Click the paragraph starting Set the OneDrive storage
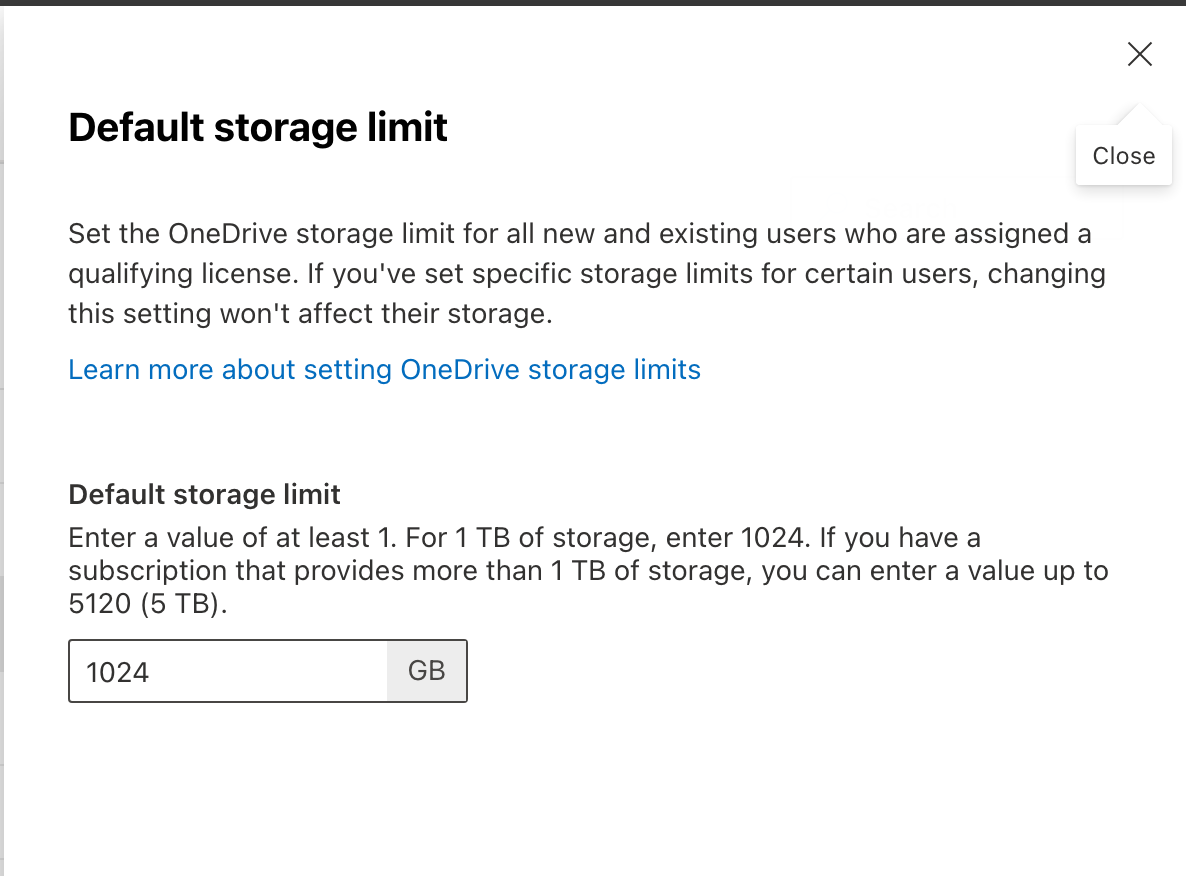This screenshot has height=876, width=1186. [x=587, y=273]
